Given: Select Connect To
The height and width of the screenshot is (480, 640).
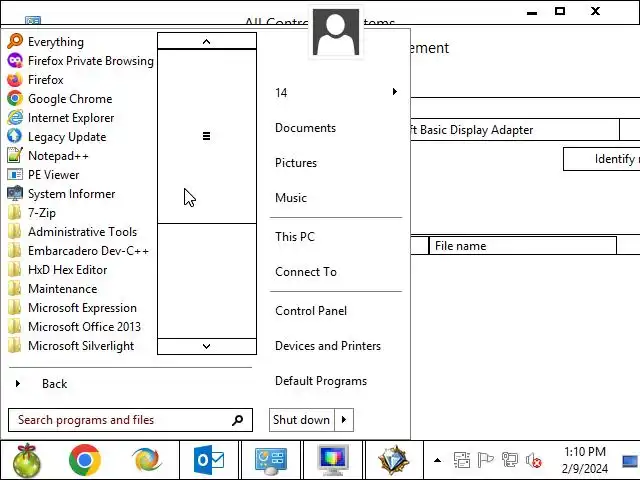Looking at the screenshot, I should (x=306, y=272).
